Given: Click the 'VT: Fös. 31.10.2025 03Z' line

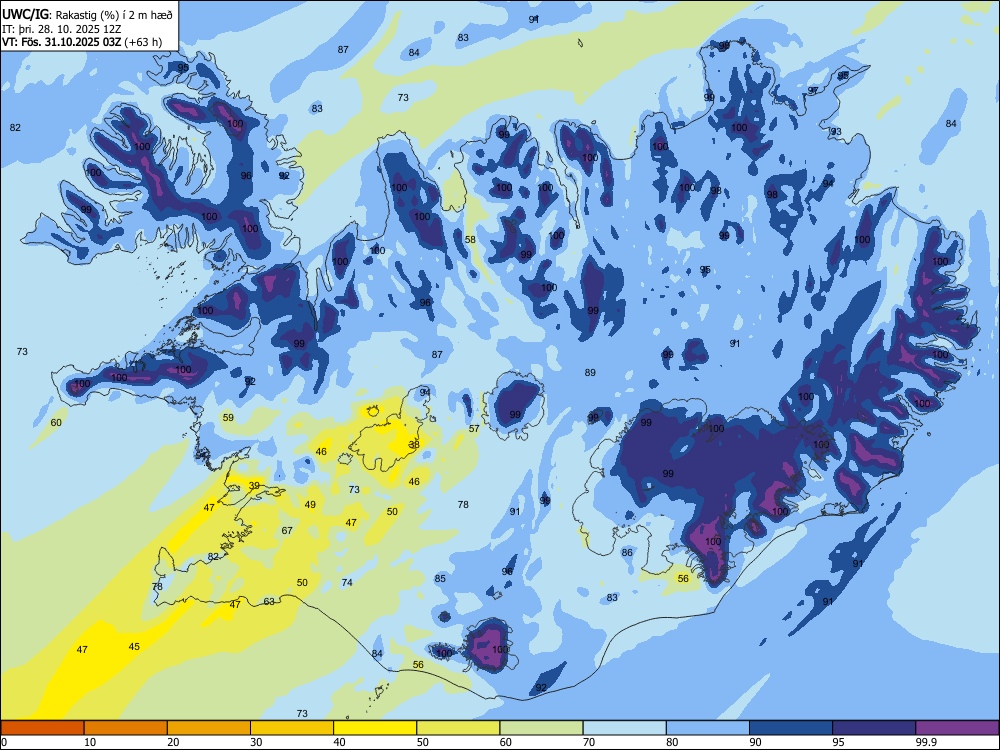Looking at the screenshot, I should tap(61, 43).
